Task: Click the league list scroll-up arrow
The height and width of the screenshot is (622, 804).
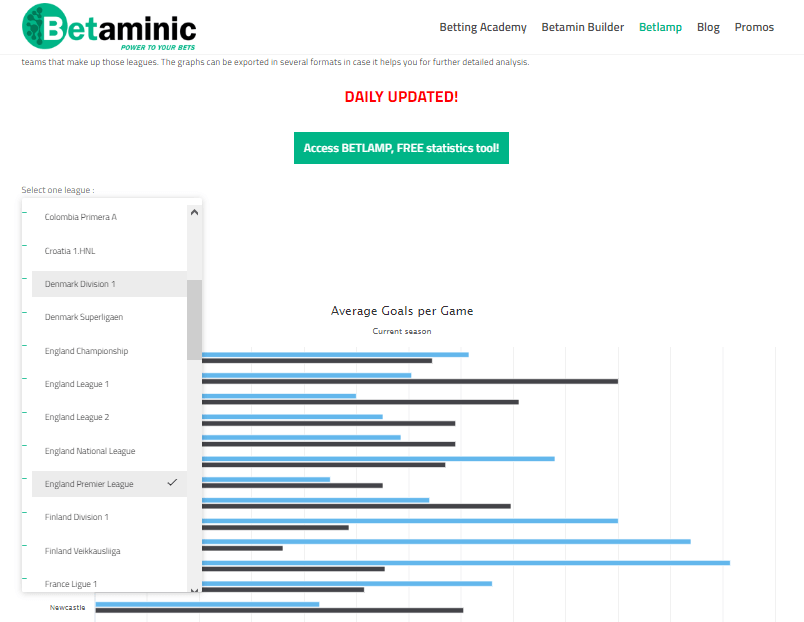Action: point(194,212)
